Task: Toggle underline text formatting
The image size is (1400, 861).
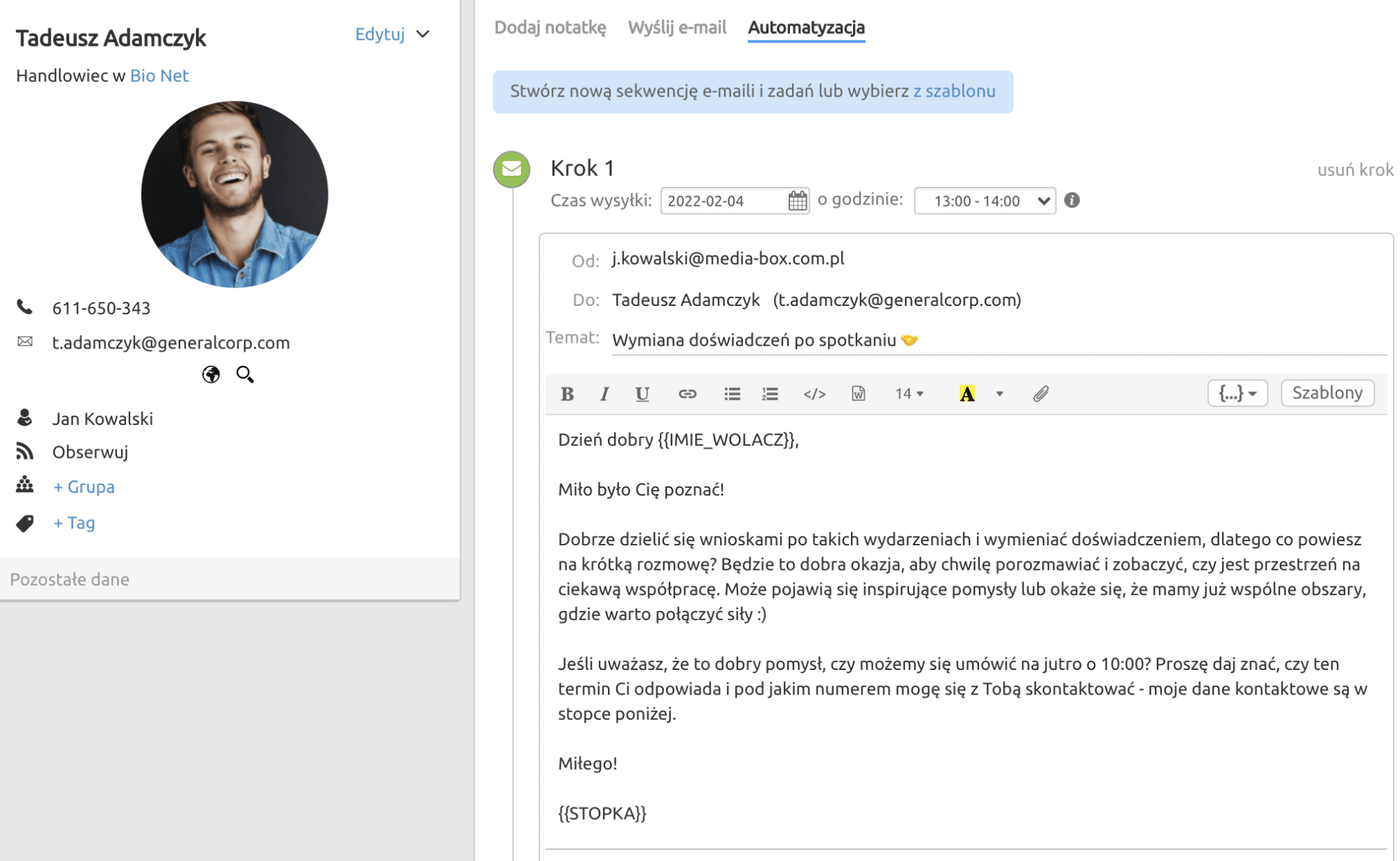Action: pos(642,393)
